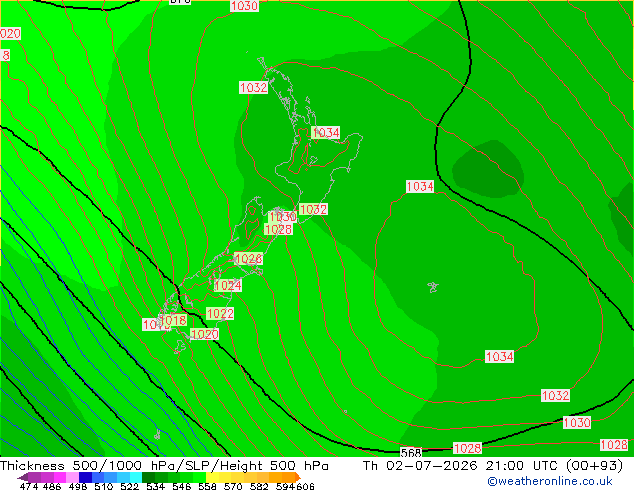Click legend value 486
The height and width of the screenshot is (490, 634).
pos(52,486)
